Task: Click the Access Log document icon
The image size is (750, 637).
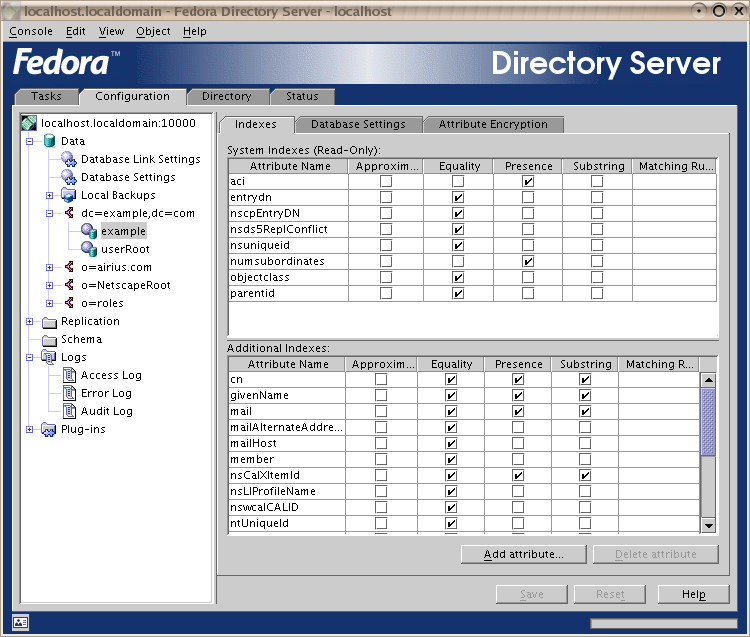Action: [x=70, y=375]
